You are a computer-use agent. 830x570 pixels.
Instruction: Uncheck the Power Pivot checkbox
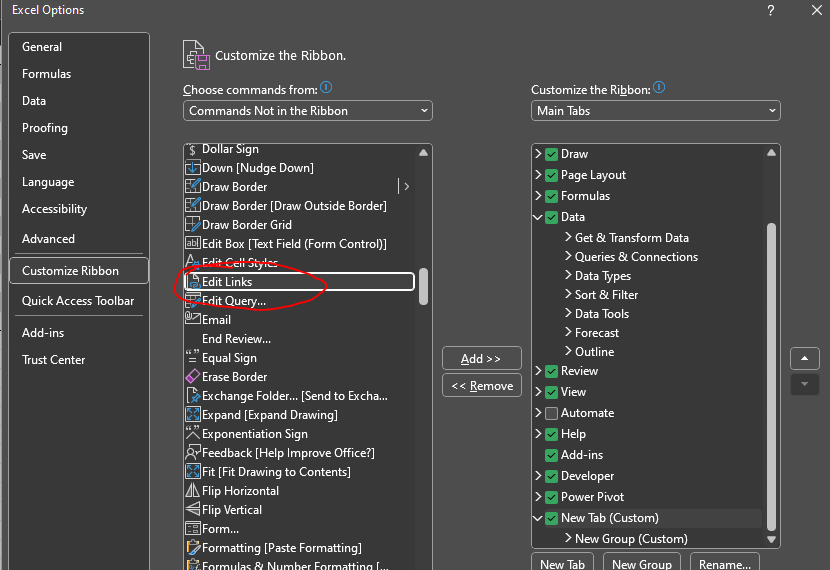(x=551, y=497)
